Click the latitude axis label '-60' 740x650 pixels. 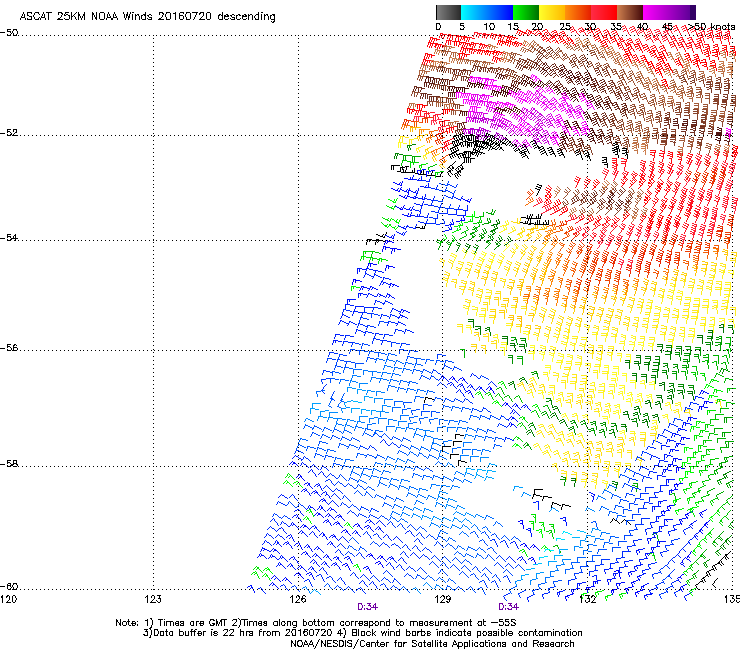coord(9,586)
